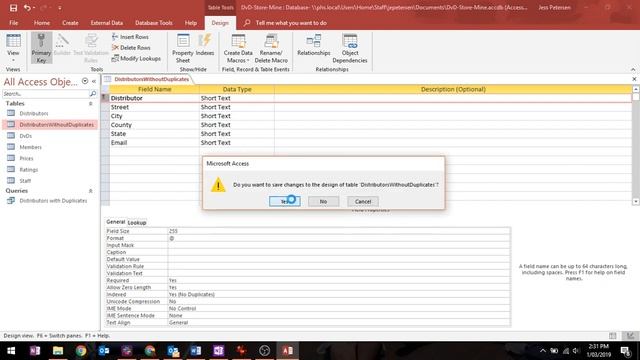Click the Field Size property value
This screenshot has height=360, width=640.
[x=339, y=231]
